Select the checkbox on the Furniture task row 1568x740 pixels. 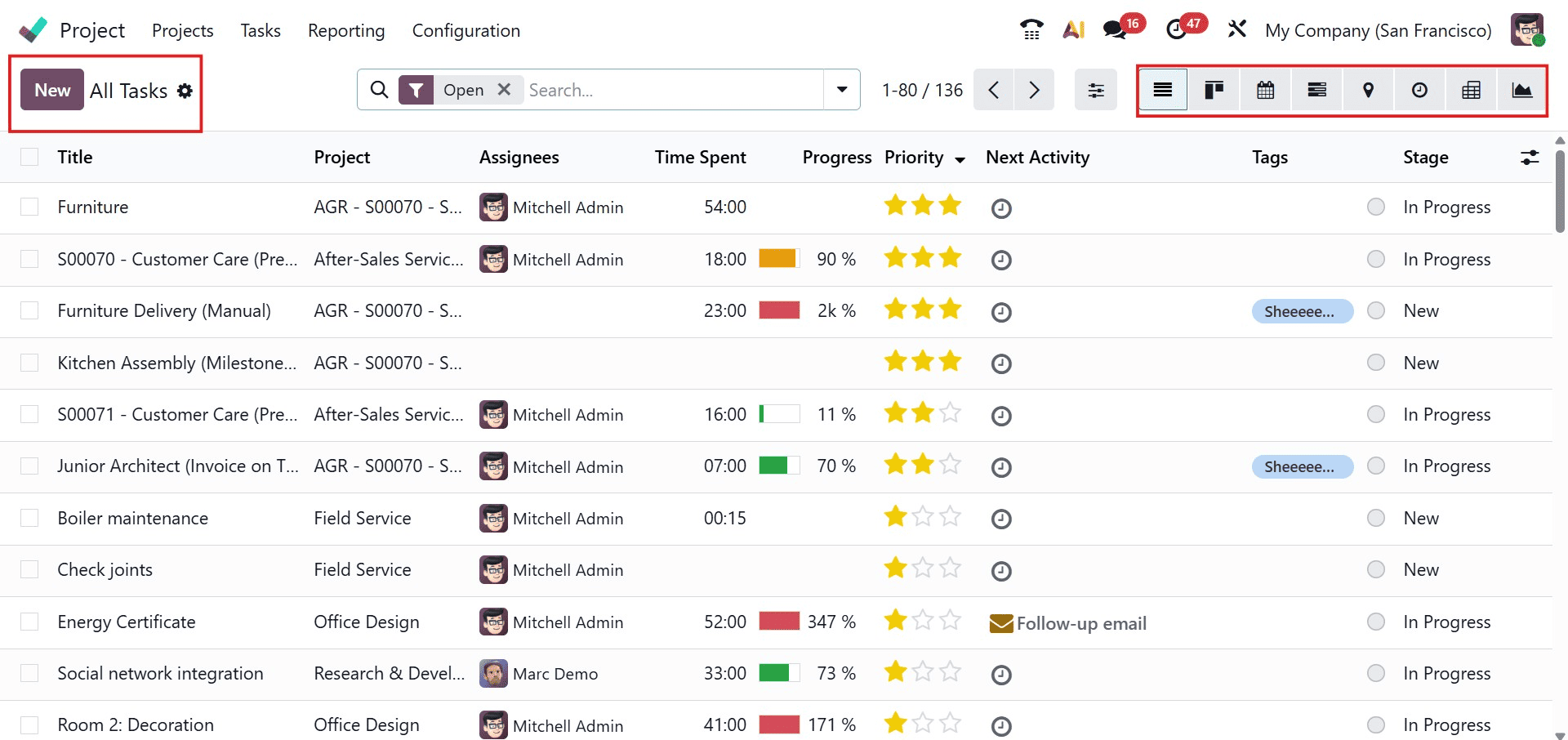(29, 207)
